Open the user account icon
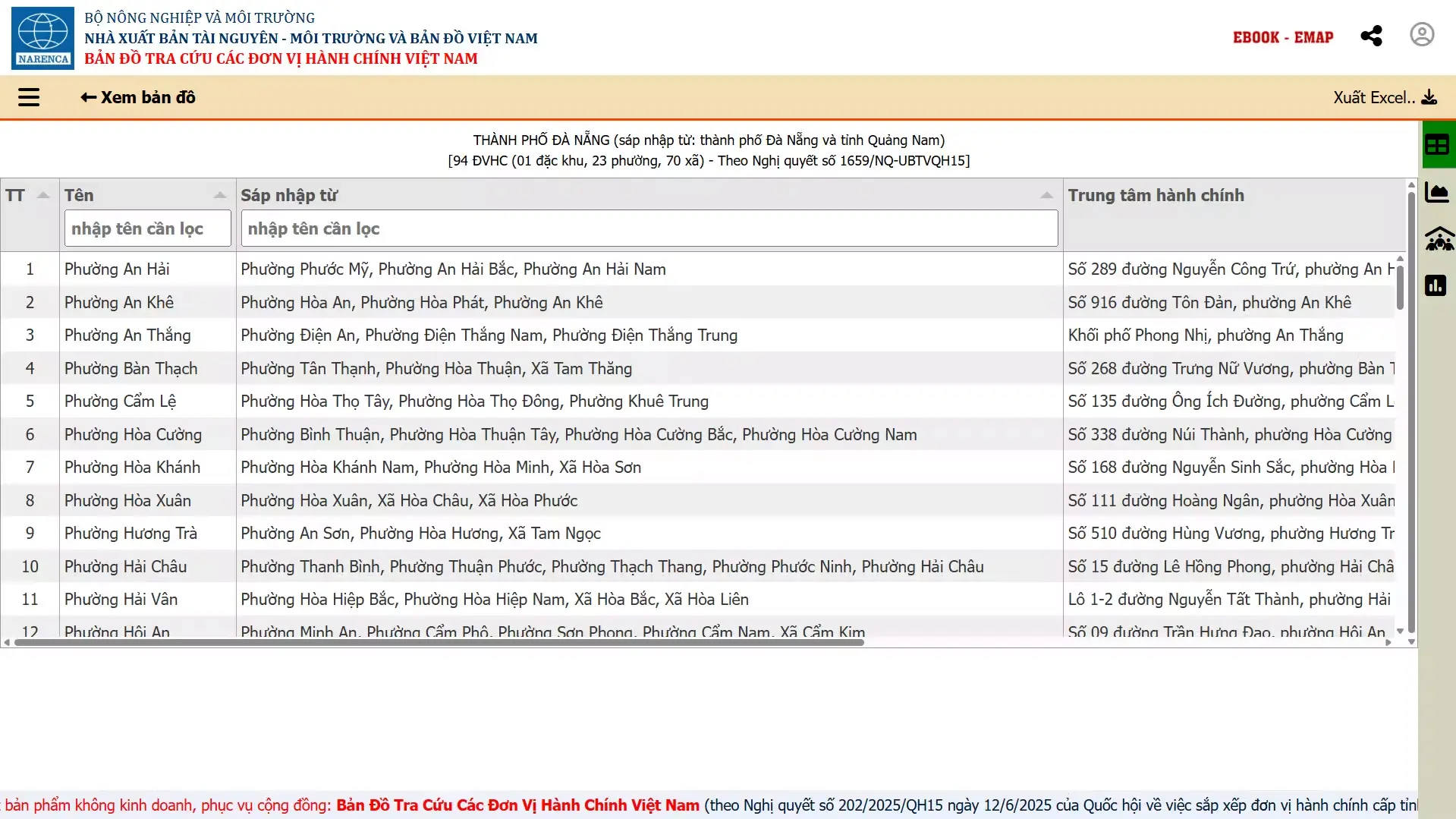Image resolution: width=1456 pixels, height=819 pixels. click(x=1422, y=35)
